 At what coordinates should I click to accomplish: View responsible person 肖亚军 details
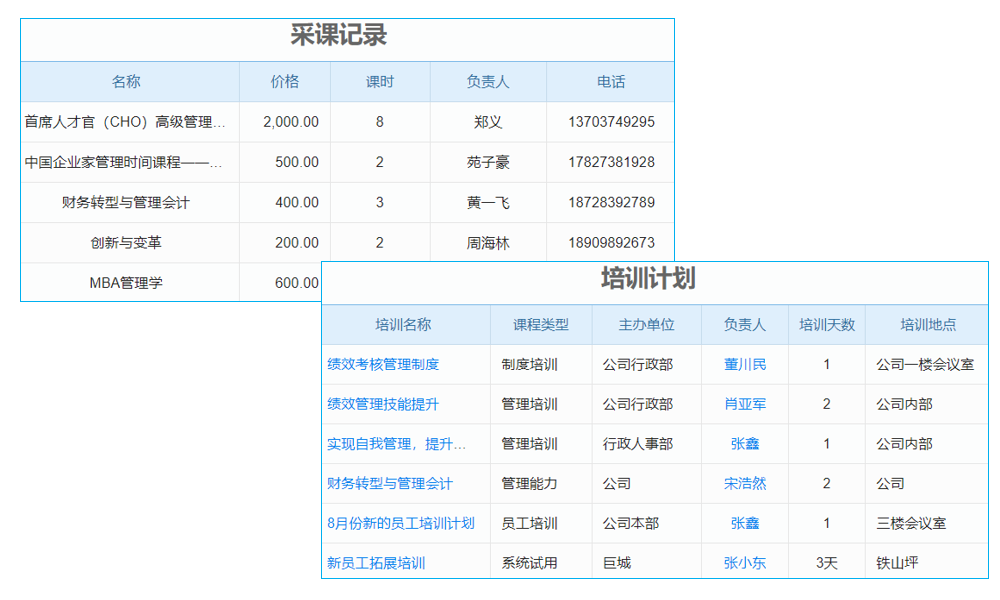click(744, 404)
